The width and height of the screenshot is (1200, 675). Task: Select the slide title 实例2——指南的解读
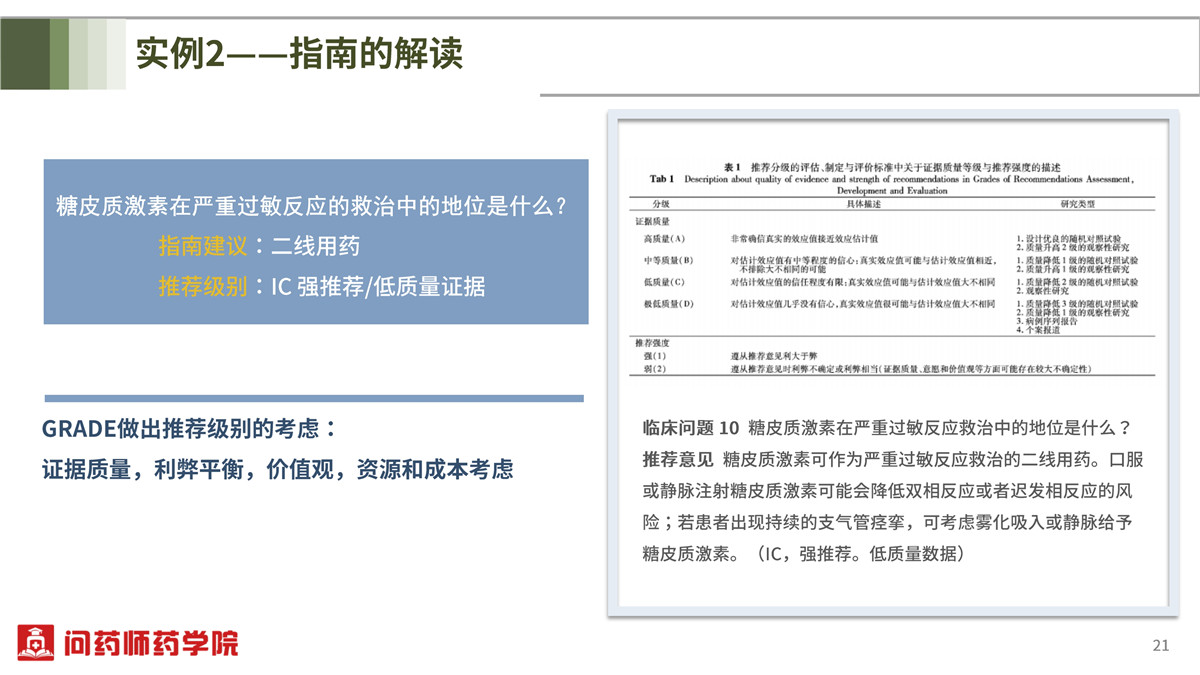(300, 54)
